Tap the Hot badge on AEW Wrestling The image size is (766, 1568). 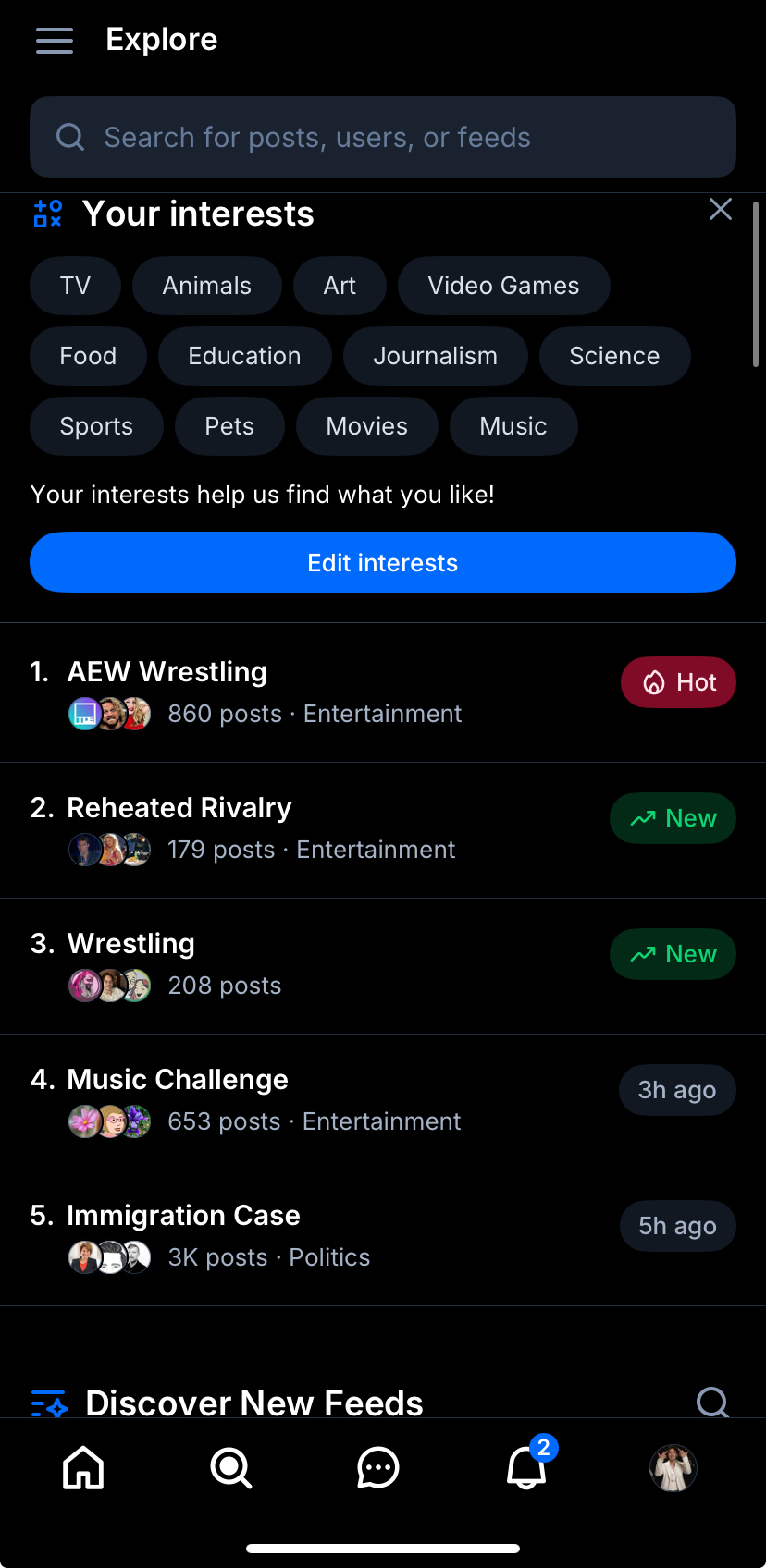click(x=678, y=682)
